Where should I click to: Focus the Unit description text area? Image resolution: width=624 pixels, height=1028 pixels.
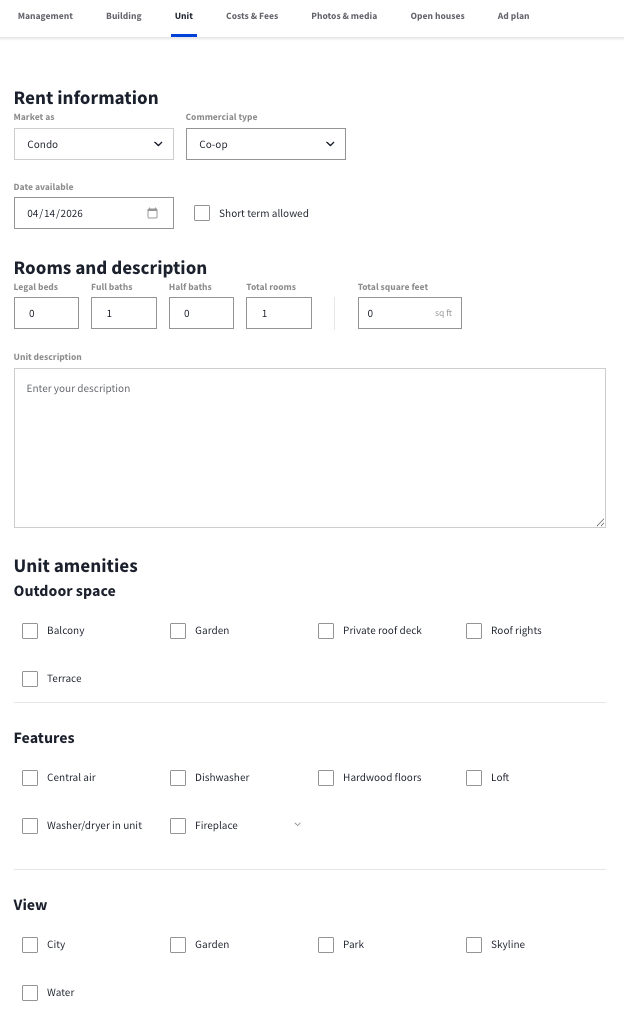[x=309, y=448]
